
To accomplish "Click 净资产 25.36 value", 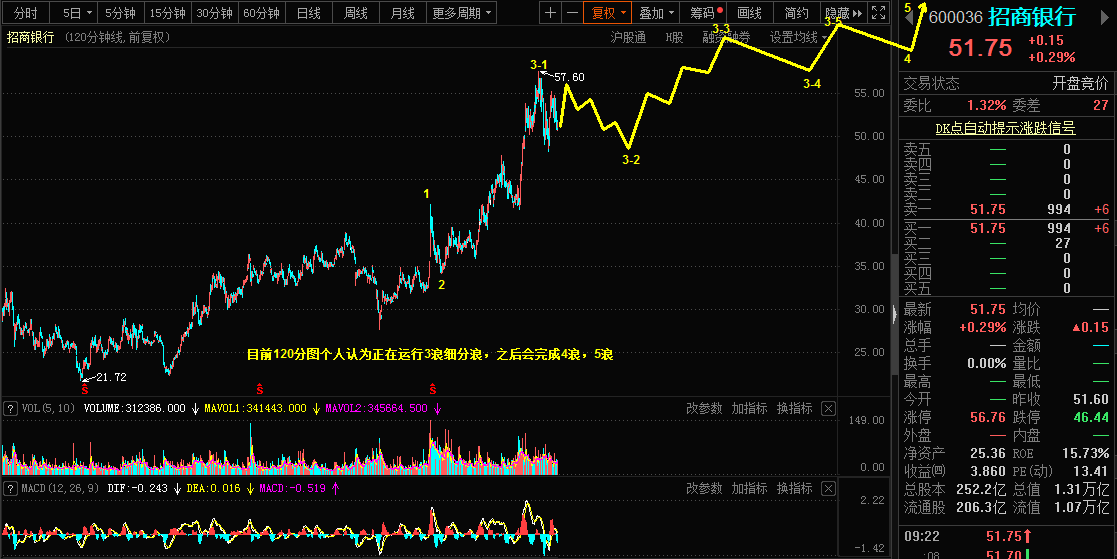I will click(x=987, y=453).
